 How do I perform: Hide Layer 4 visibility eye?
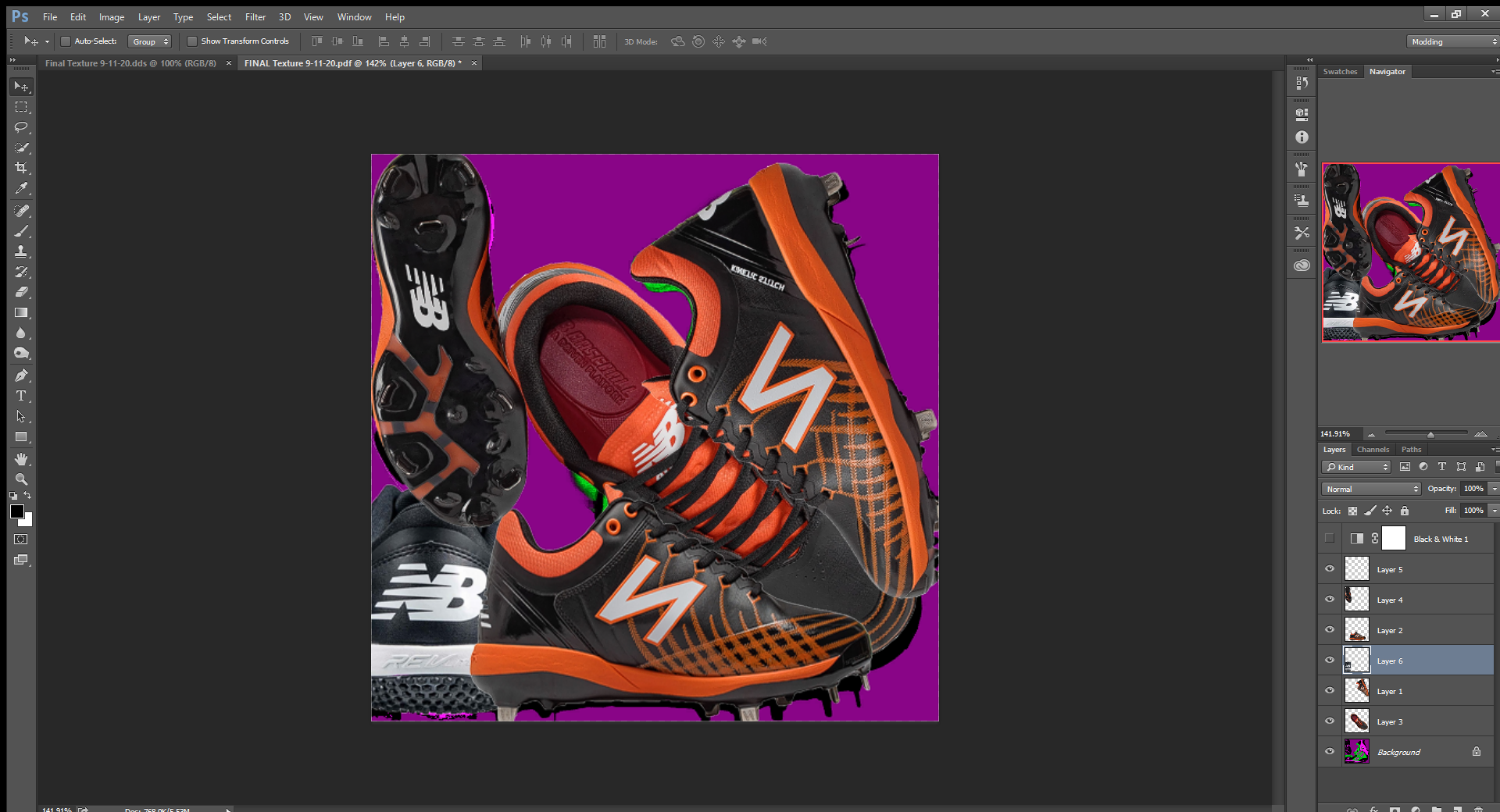point(1330,599)
